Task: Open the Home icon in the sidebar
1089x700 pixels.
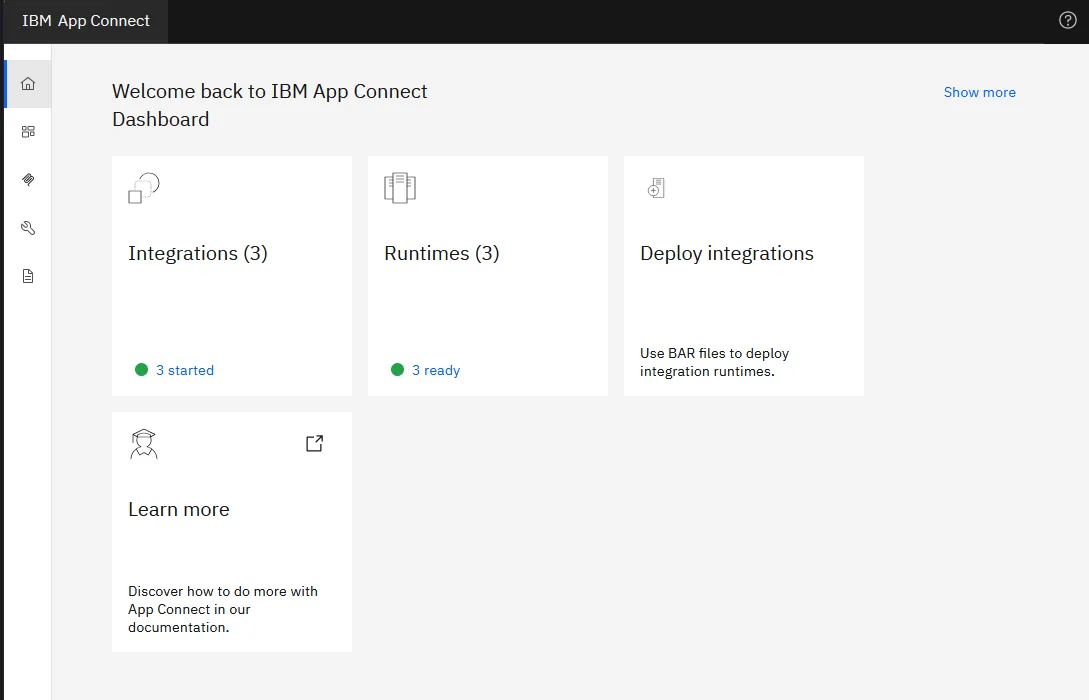Action: tap(28, 84)
